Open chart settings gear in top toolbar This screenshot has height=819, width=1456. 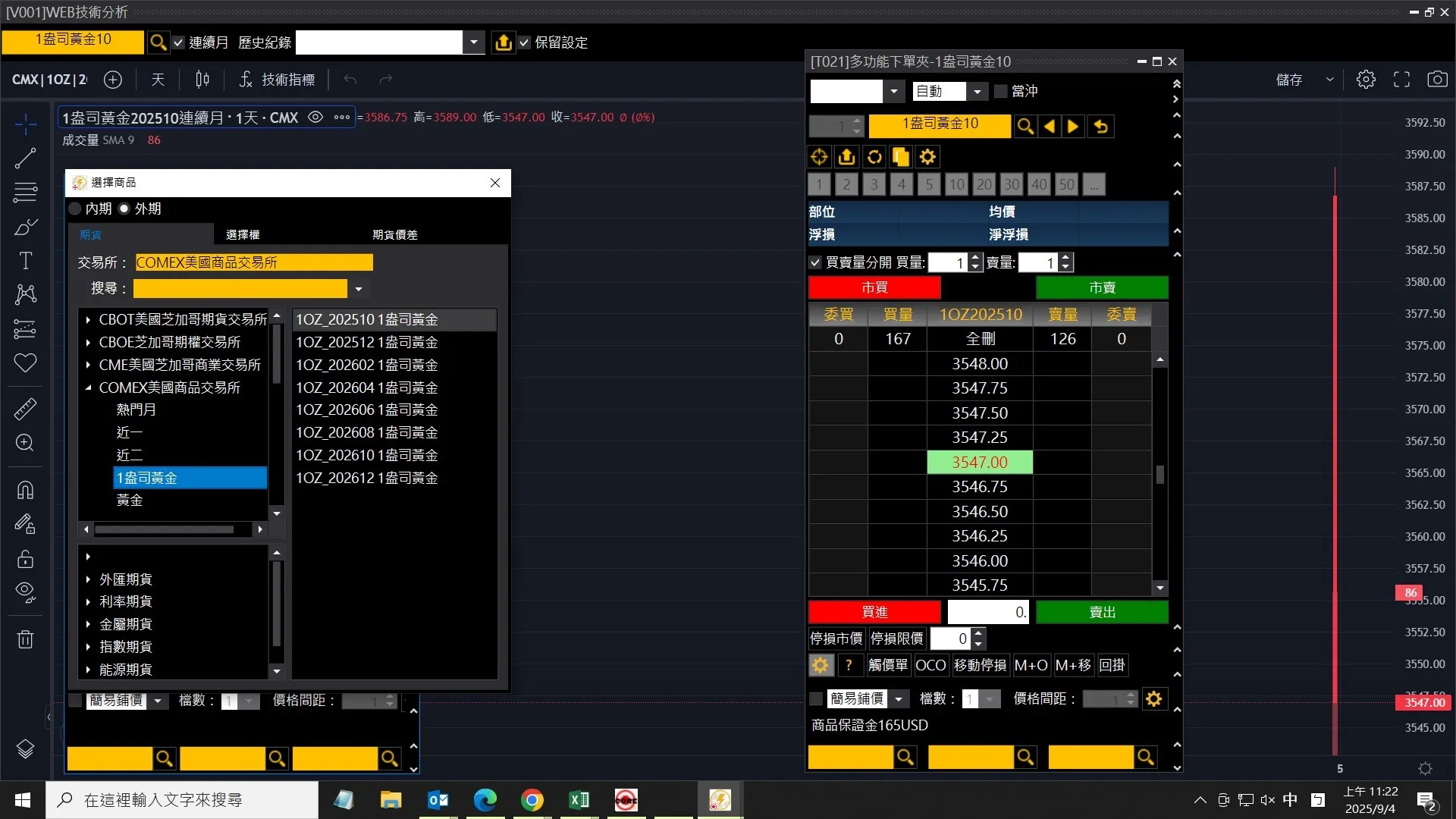[x=1366, y=79]
